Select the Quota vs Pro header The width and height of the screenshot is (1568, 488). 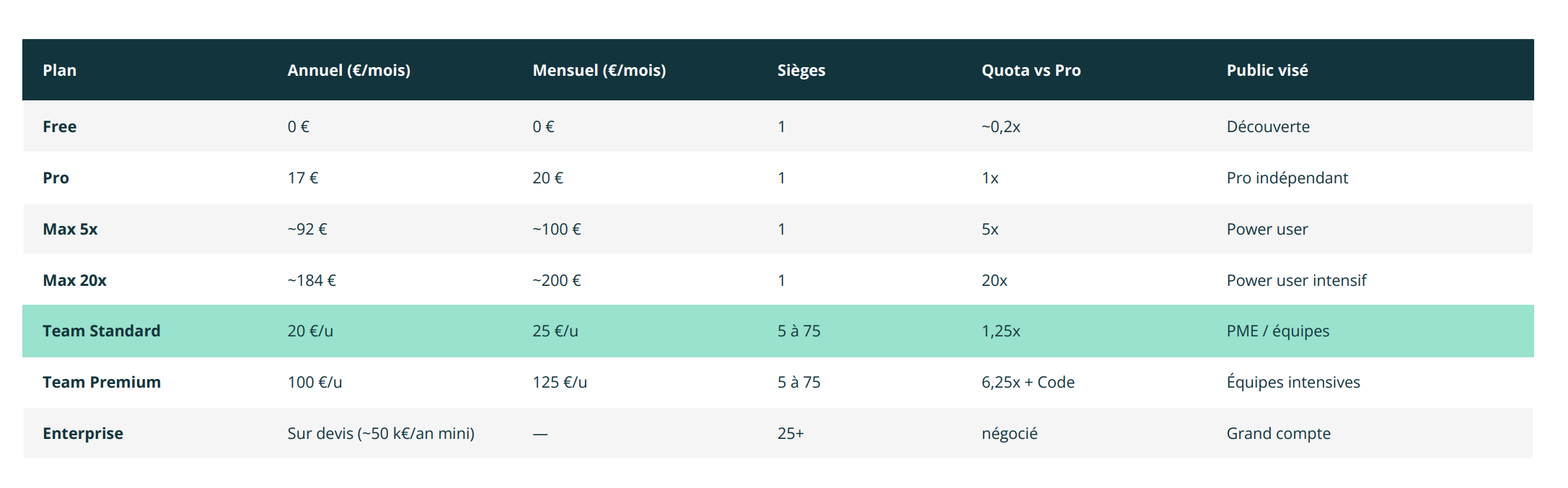pyautogui.click(x=1031, y=70)
